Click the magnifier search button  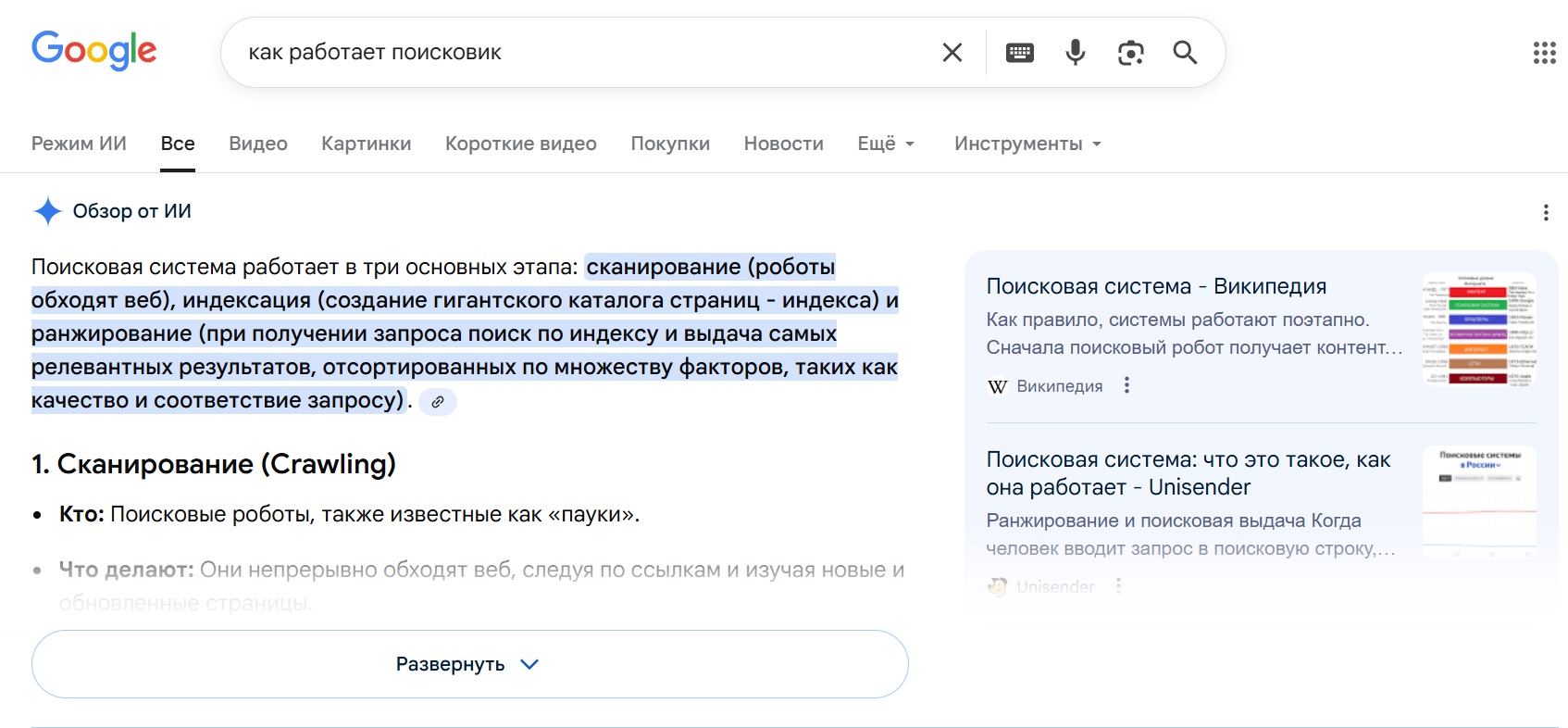[x=1185, y=53]
